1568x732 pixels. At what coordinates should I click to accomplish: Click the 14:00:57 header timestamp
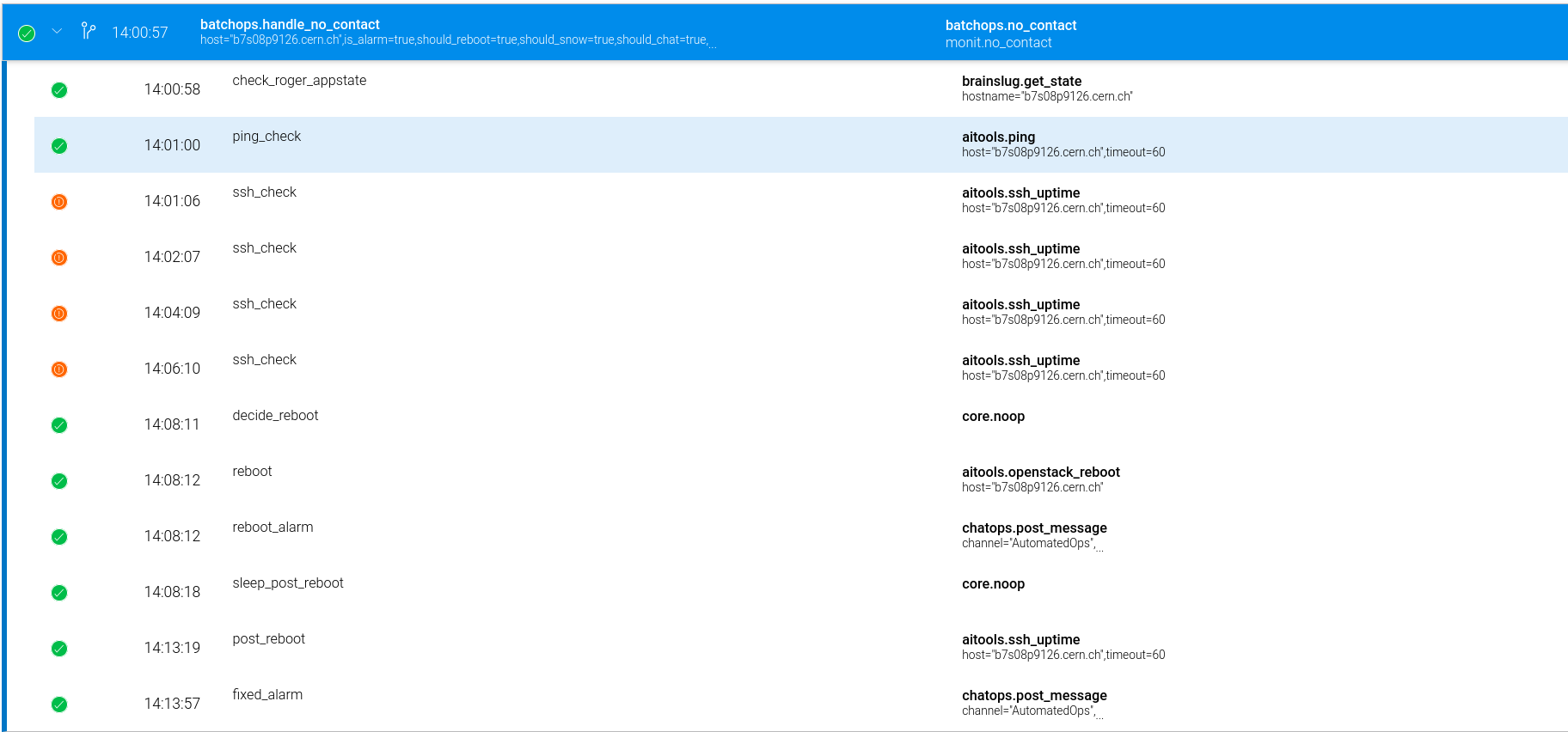pos(140,33)
